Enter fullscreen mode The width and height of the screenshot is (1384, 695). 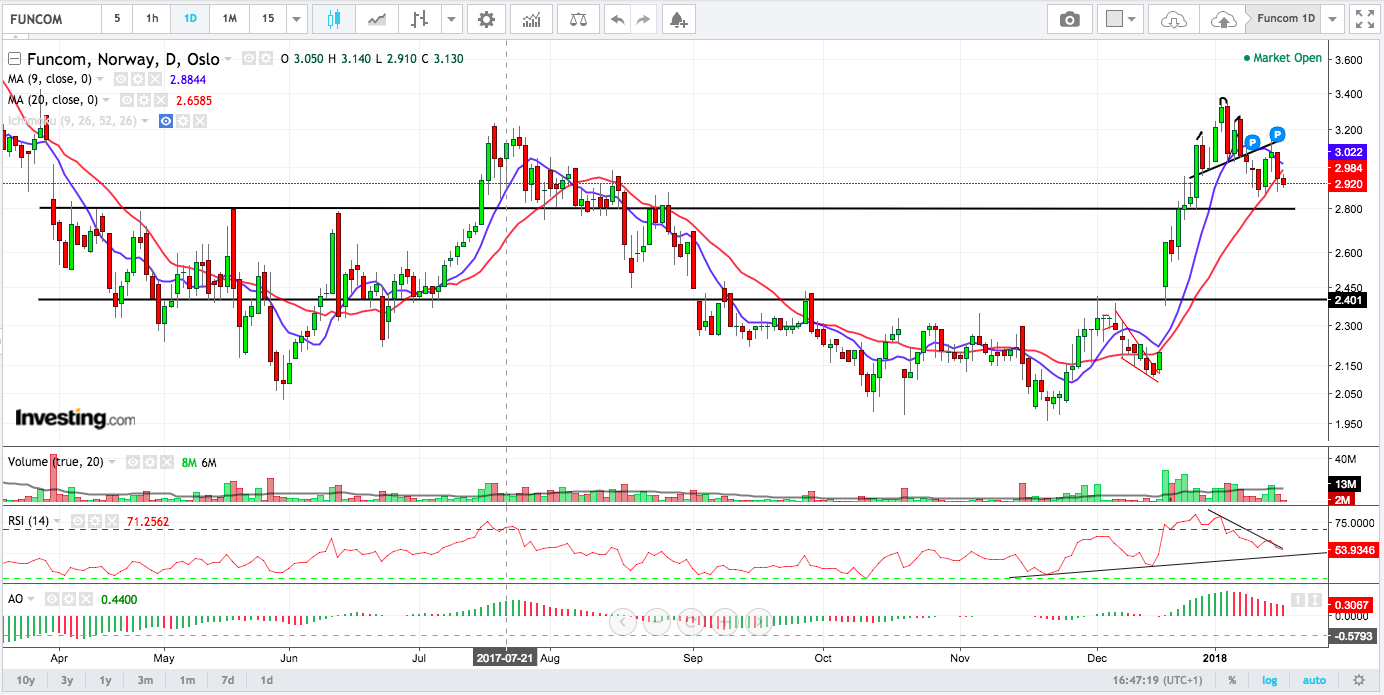click(x=1363, y=19)
